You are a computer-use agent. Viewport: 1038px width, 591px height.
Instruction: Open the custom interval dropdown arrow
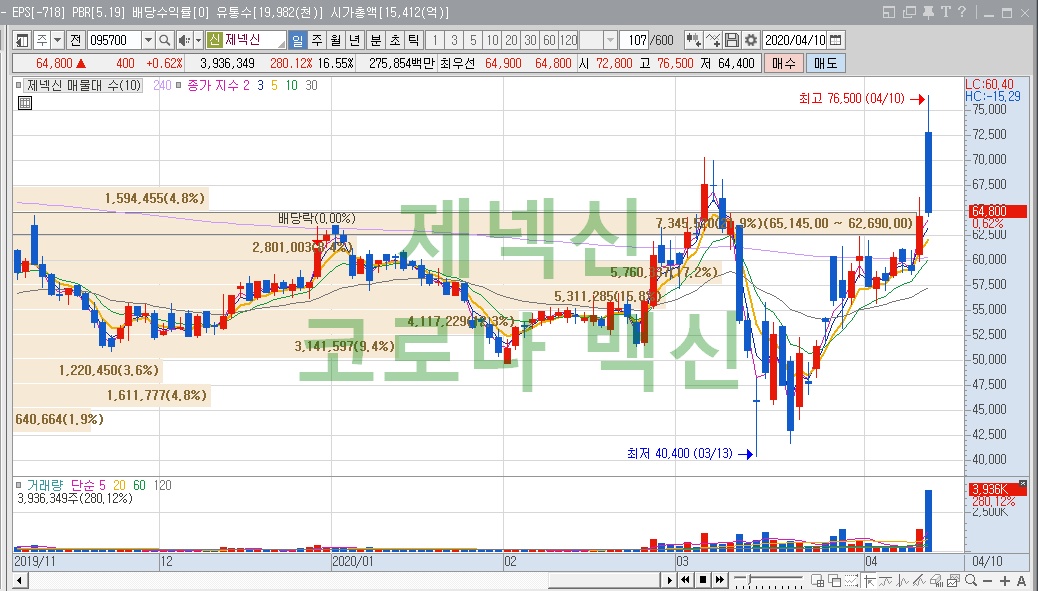point(610,40)
